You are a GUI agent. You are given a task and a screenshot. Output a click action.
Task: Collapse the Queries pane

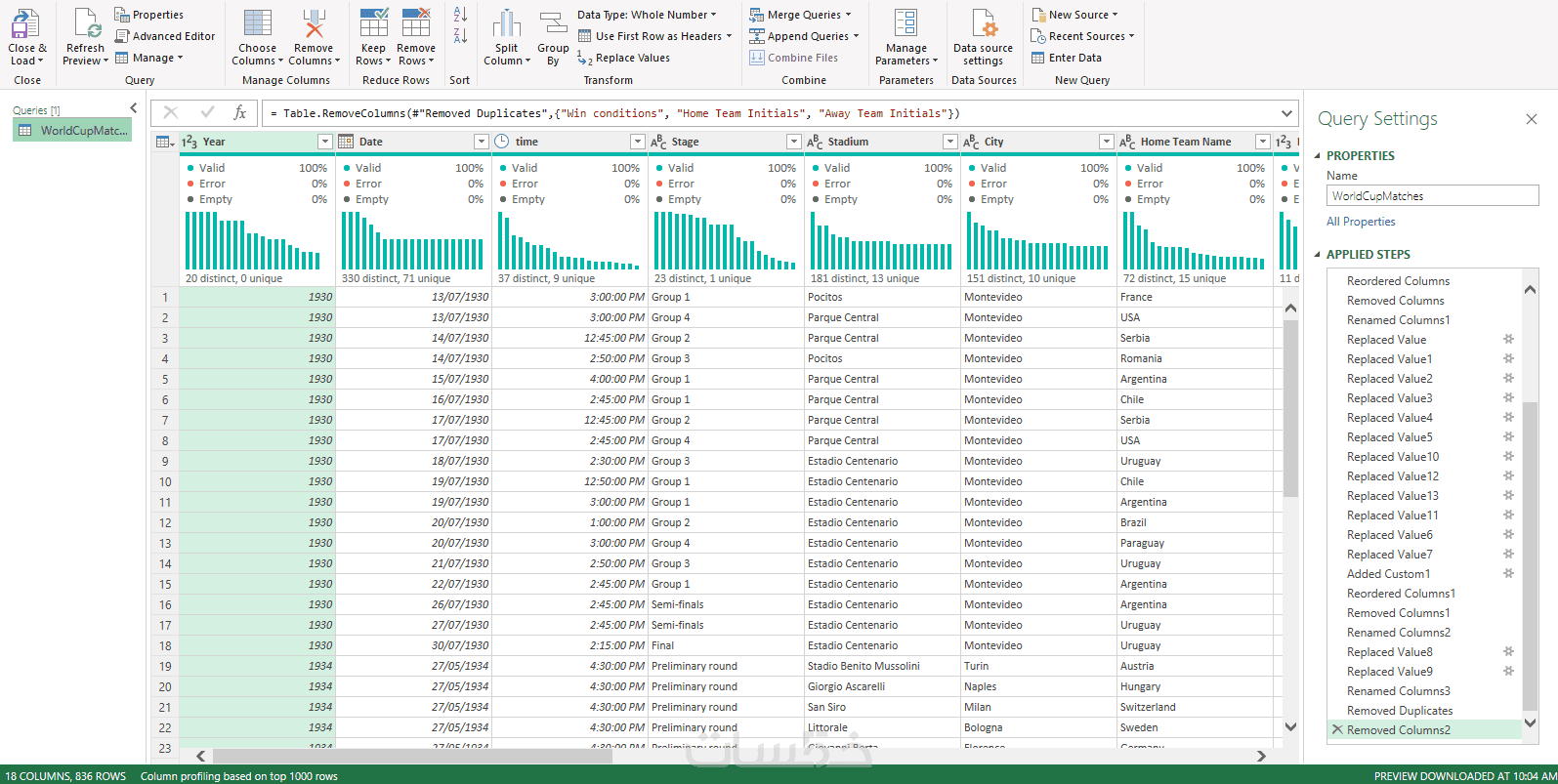134,108
